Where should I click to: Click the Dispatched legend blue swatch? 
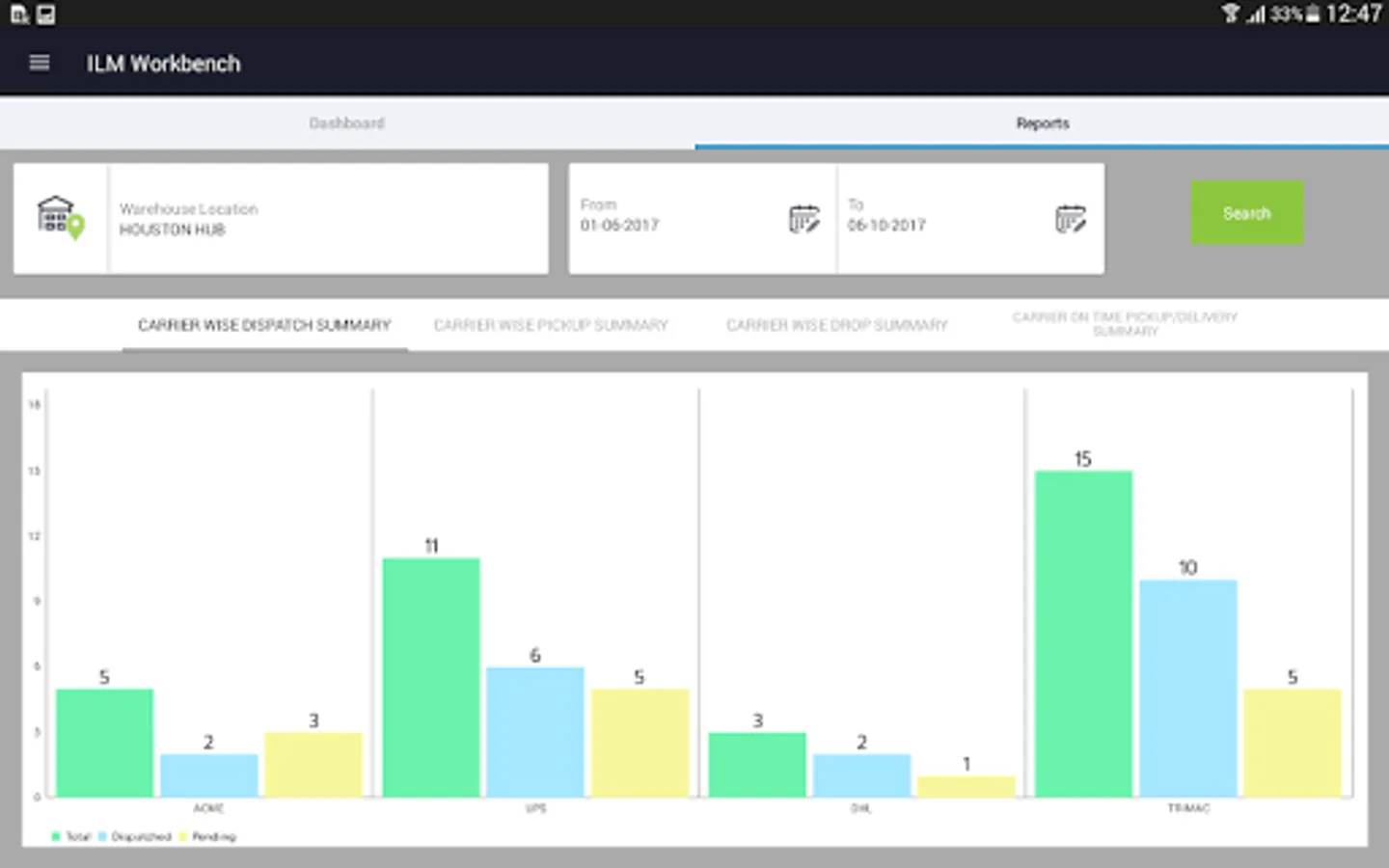102,836
